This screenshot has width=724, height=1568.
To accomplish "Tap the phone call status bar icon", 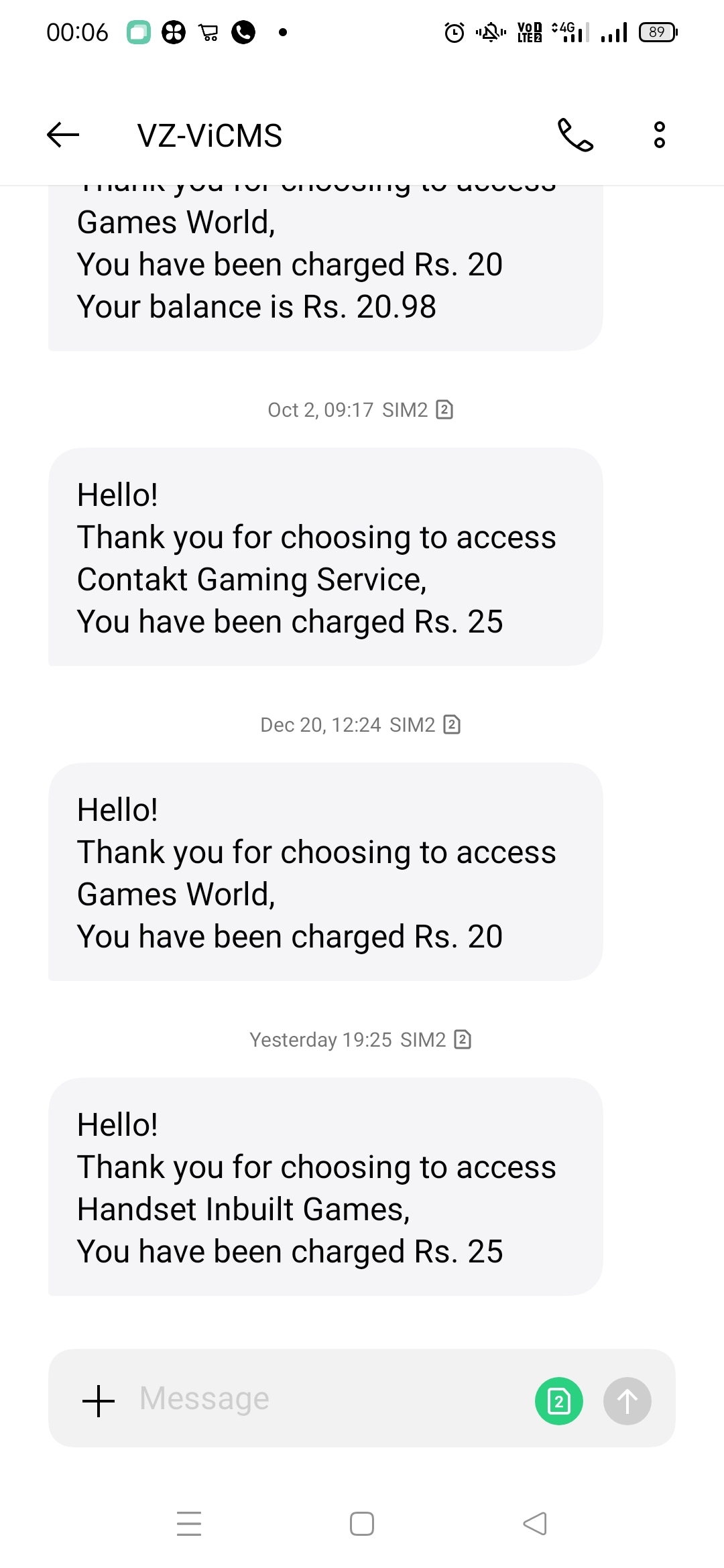I will pos(243,32).
